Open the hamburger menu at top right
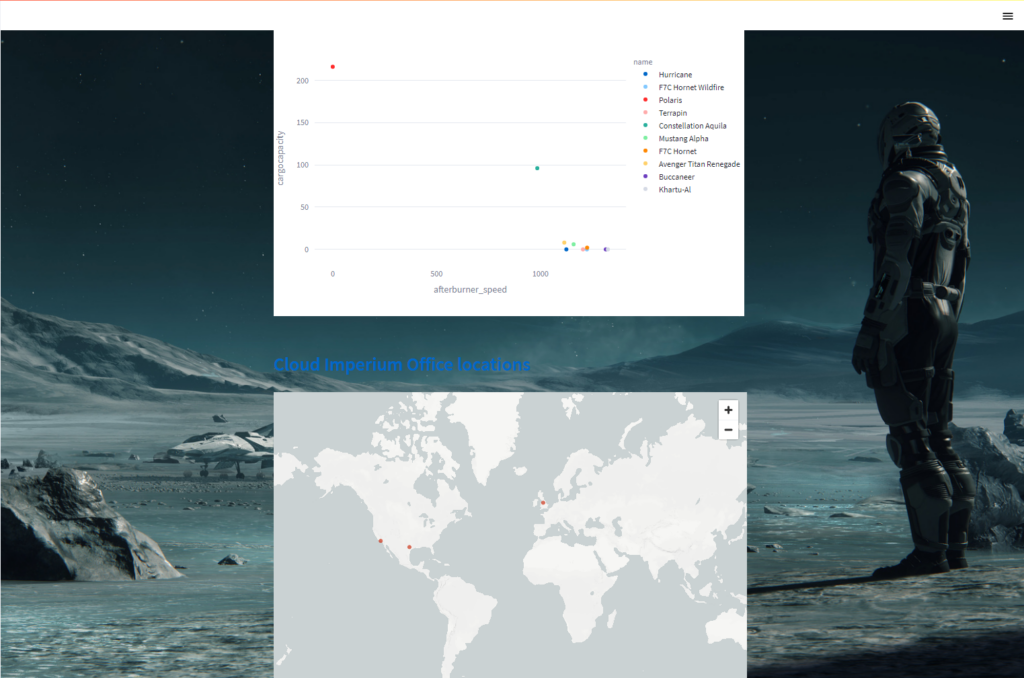The height and width of the screenshot is (678, 1024). [1007, 16]
